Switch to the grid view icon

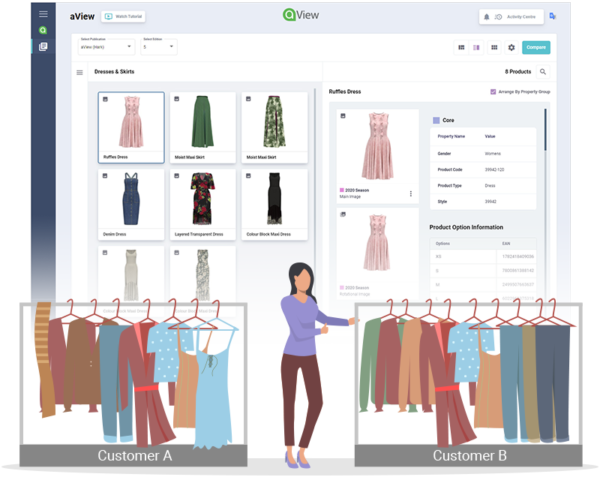click(494, 47)
